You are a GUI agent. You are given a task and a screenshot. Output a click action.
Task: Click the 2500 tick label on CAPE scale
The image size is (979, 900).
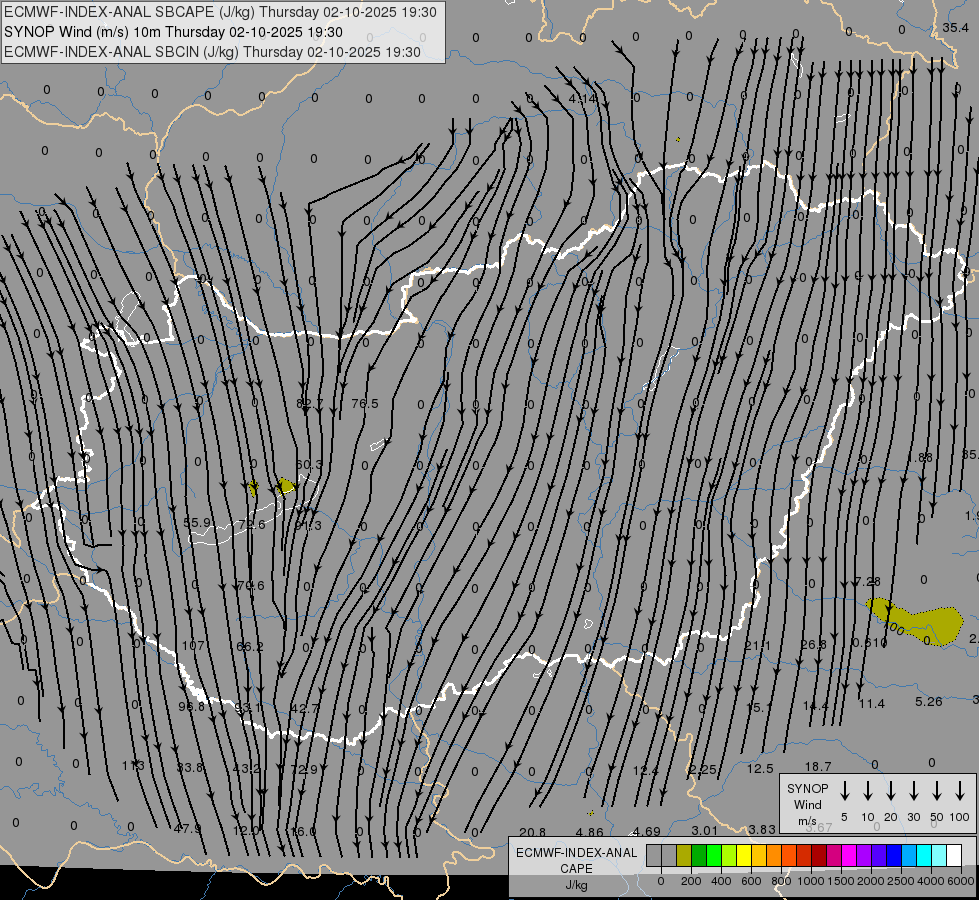(900, 881)
